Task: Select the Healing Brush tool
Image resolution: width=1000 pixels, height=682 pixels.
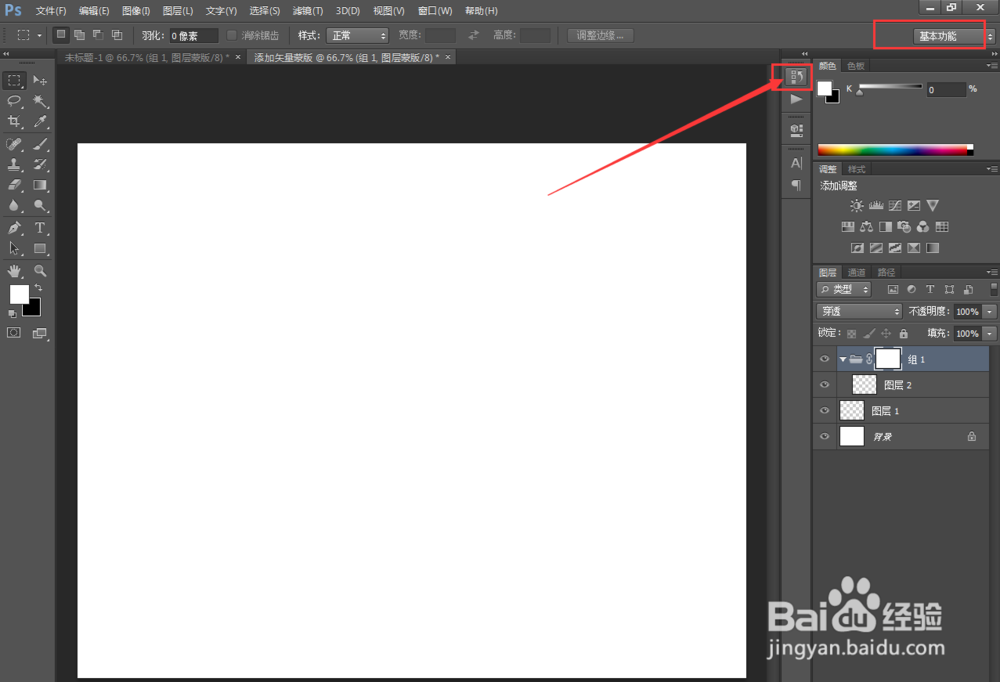Action: pos(14,144)
